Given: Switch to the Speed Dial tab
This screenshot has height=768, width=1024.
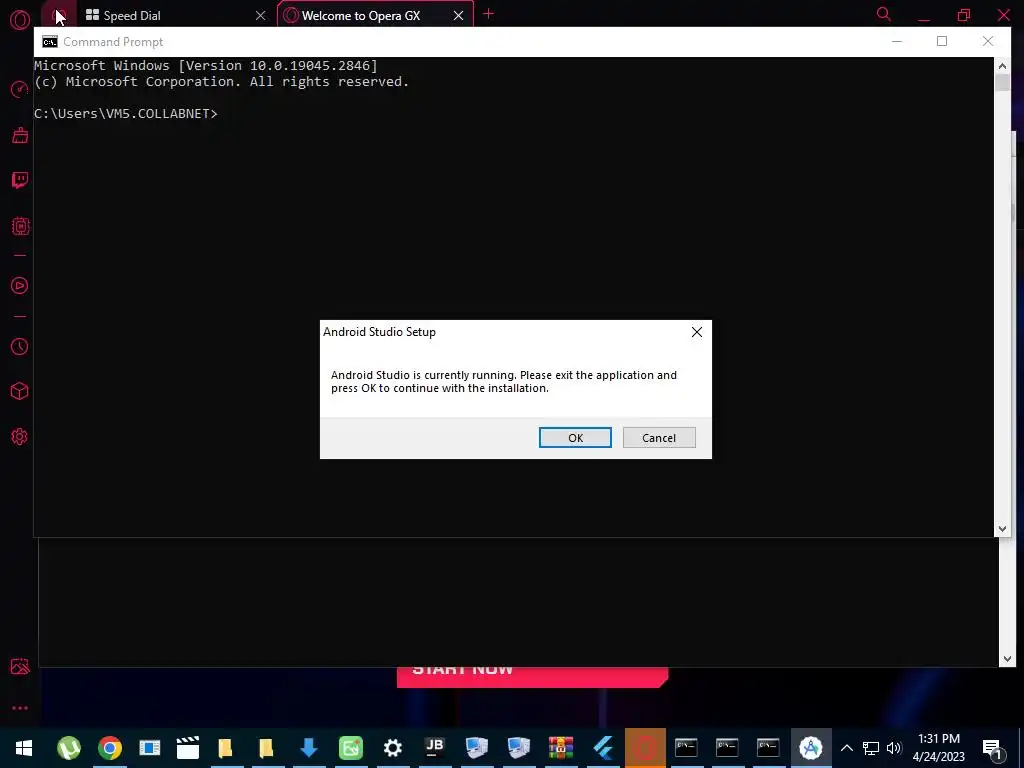Looking at the screenshot, I should 171,15.
